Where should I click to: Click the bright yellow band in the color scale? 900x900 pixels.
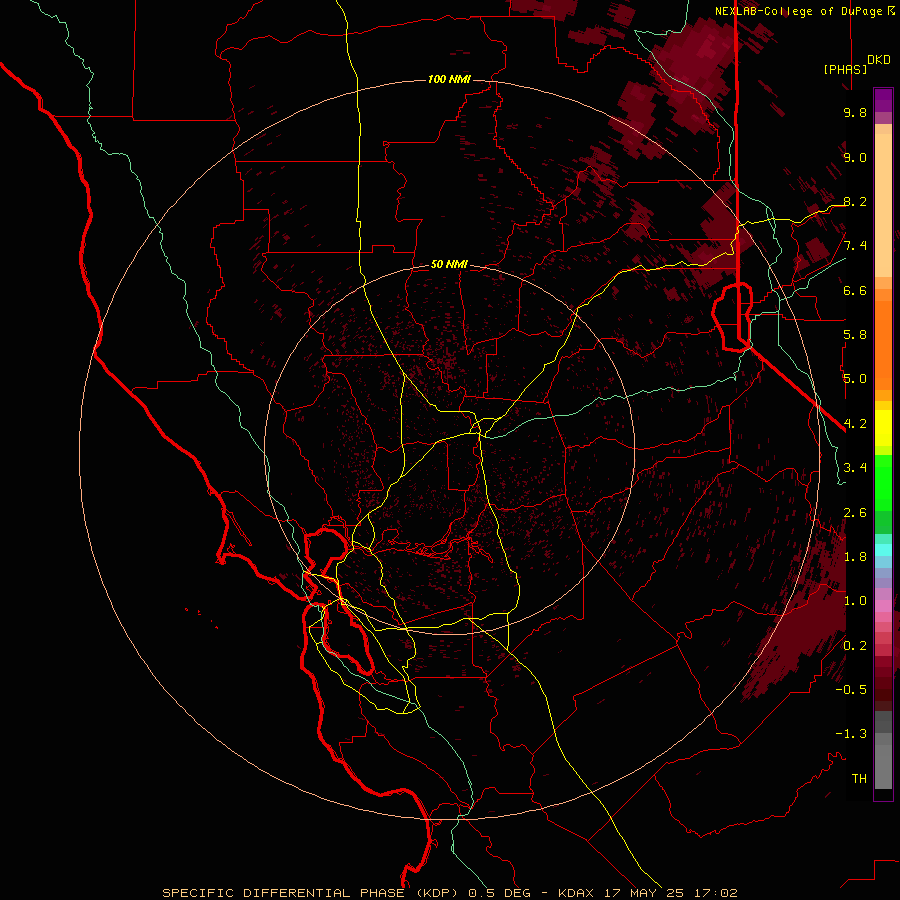[x=883, y=428]
